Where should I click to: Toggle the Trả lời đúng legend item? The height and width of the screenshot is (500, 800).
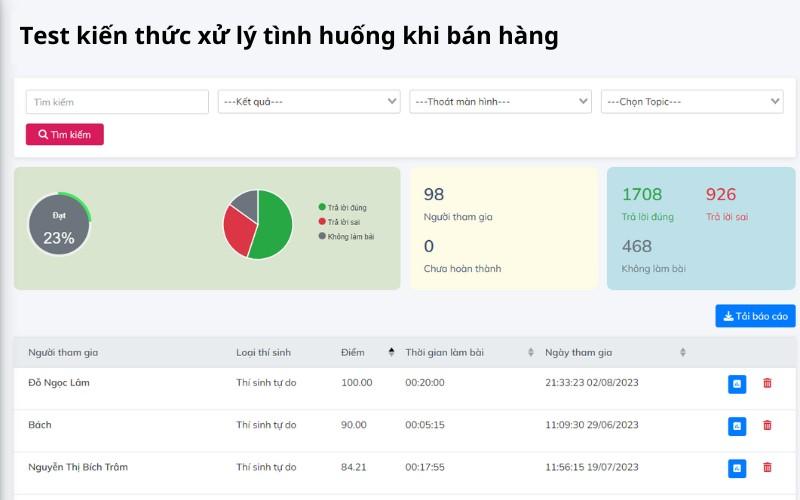click(x=342, y=207)
